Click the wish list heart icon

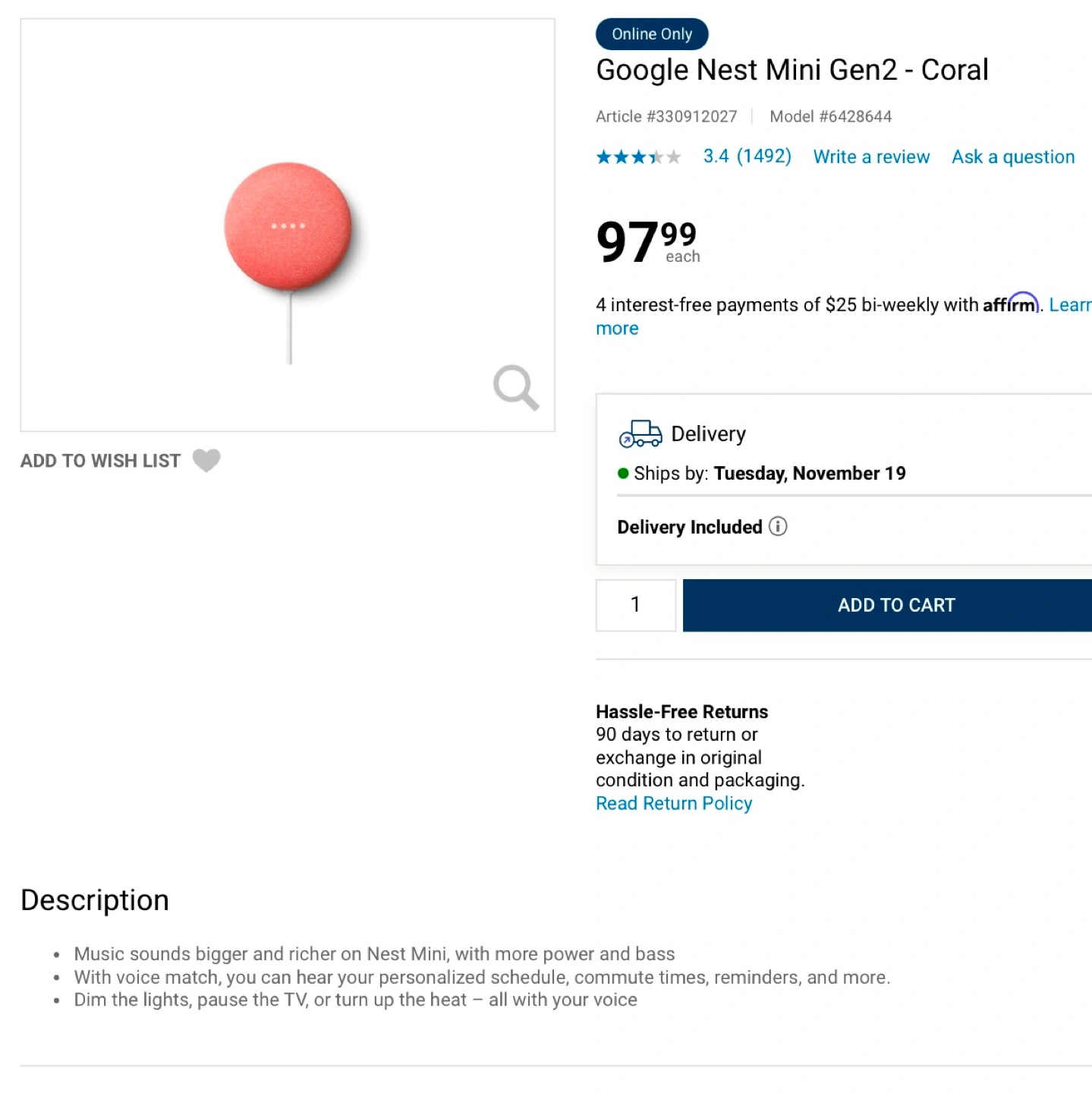click(206, 460)
